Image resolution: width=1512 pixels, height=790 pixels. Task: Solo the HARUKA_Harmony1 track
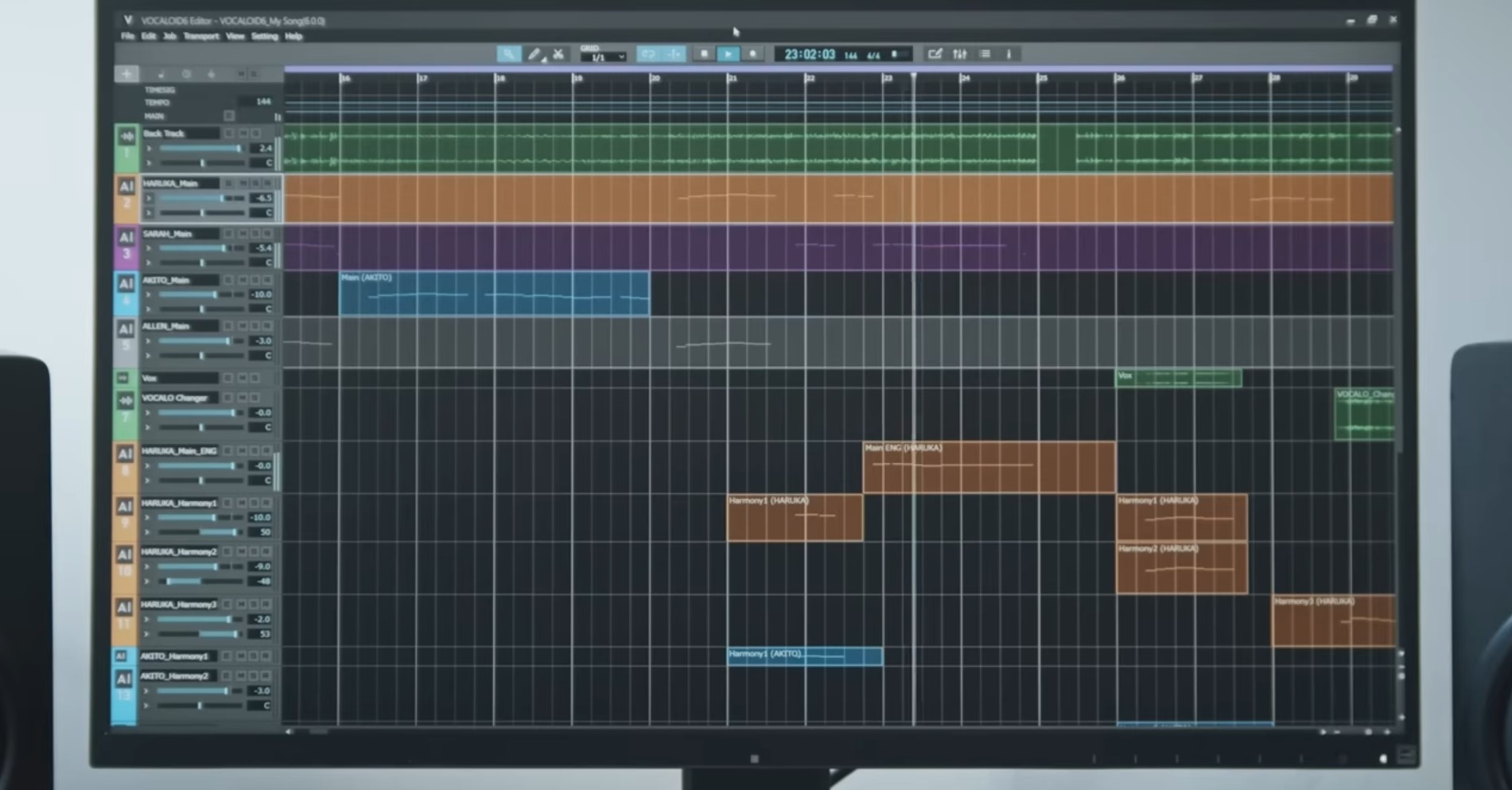click(255, 504)
